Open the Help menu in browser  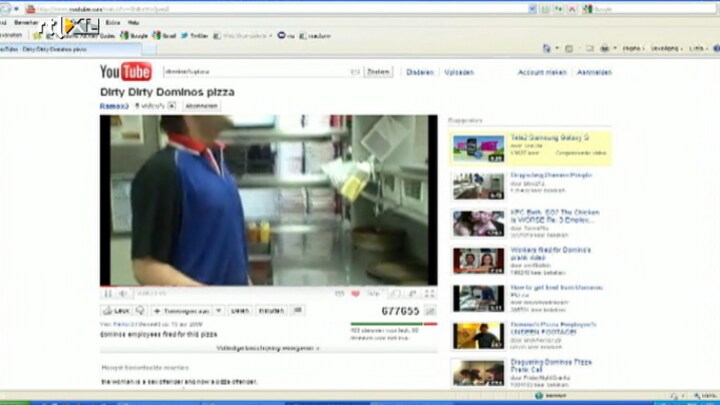[x=134, y=22]
